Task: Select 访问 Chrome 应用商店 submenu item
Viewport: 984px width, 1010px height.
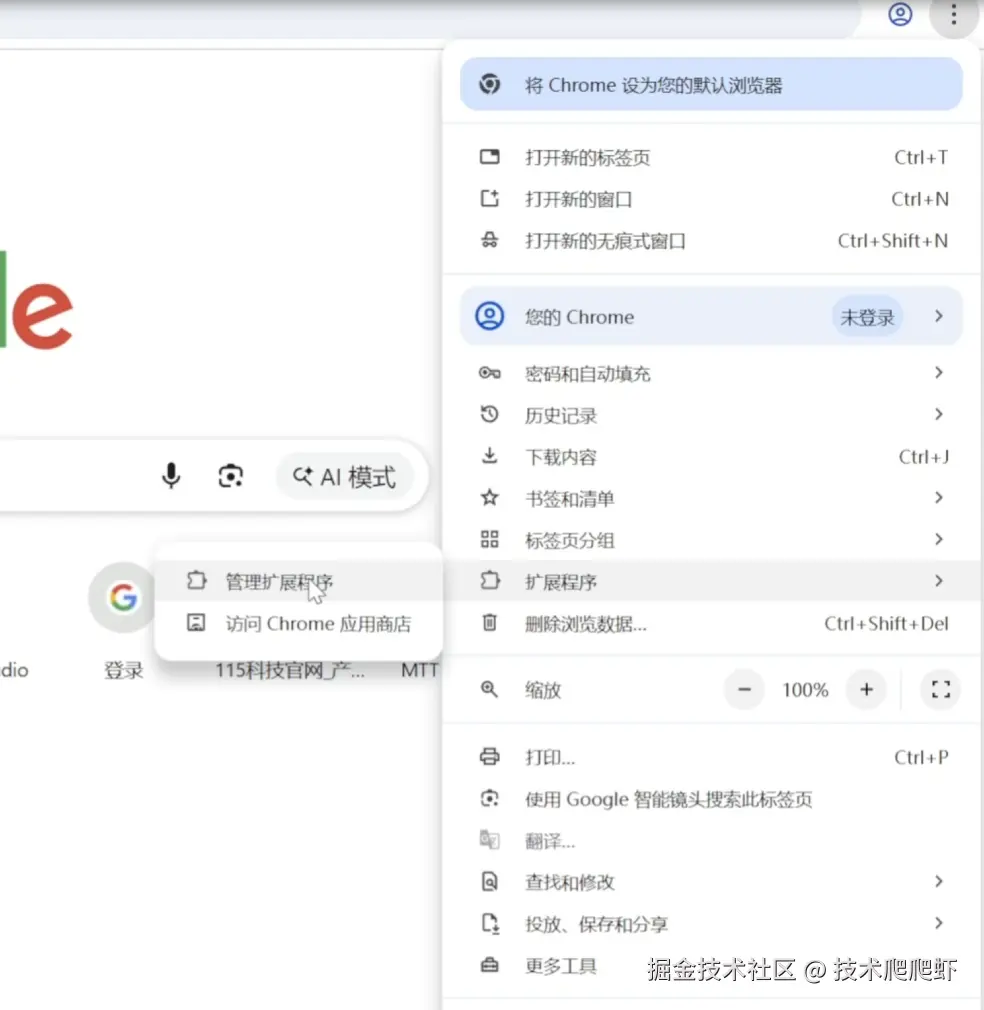Action: point(298,624)
